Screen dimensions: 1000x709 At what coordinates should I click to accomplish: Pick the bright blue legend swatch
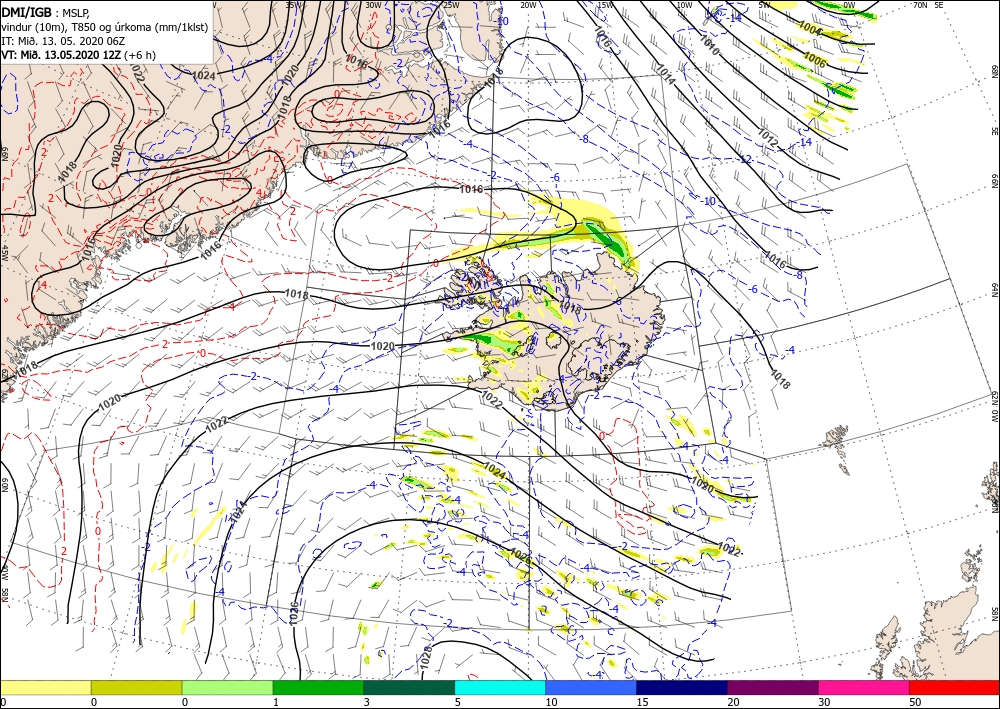[x=591, y=687]
